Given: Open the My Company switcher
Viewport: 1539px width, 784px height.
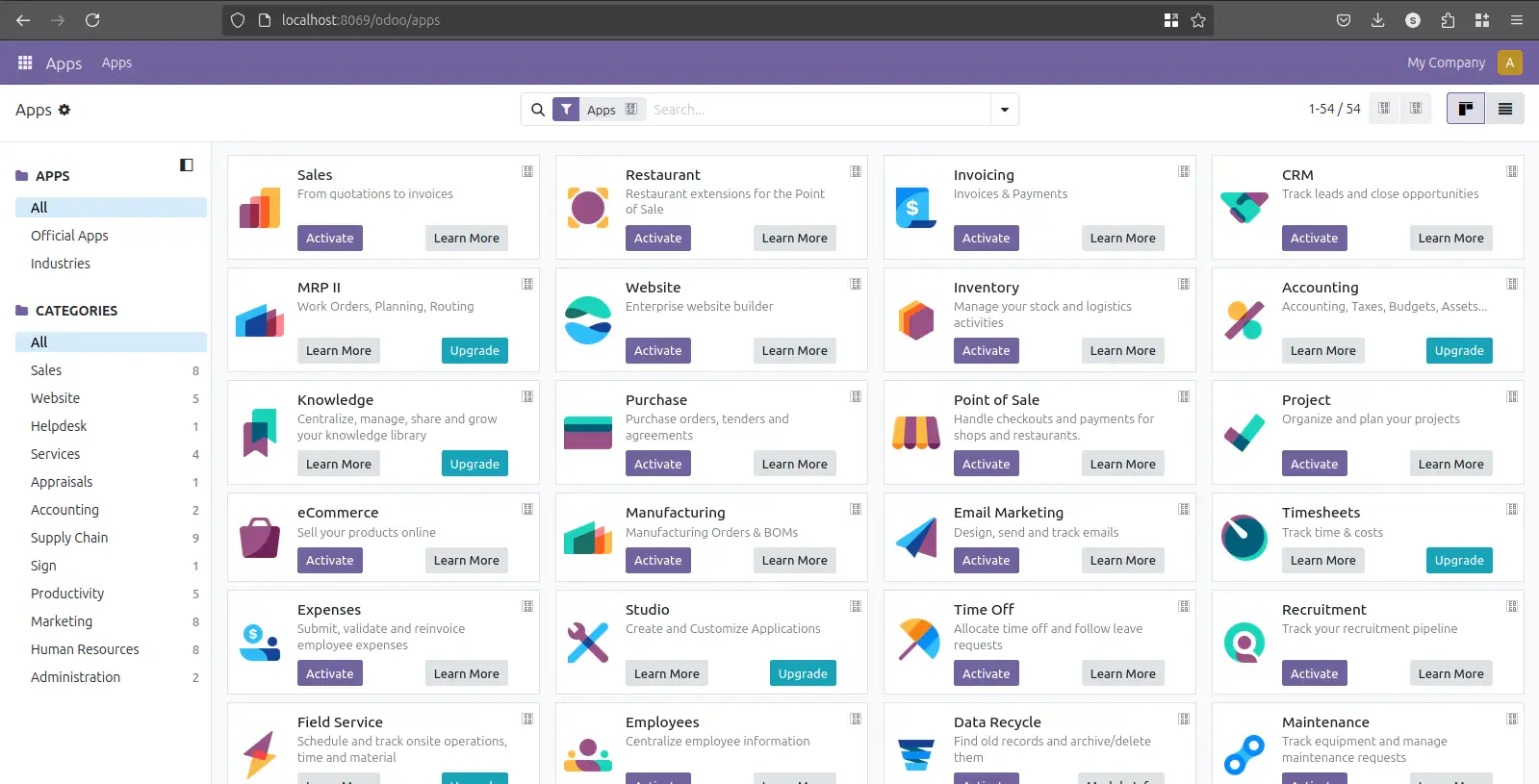Looking at the screenshot, I should coord(1446,63).
